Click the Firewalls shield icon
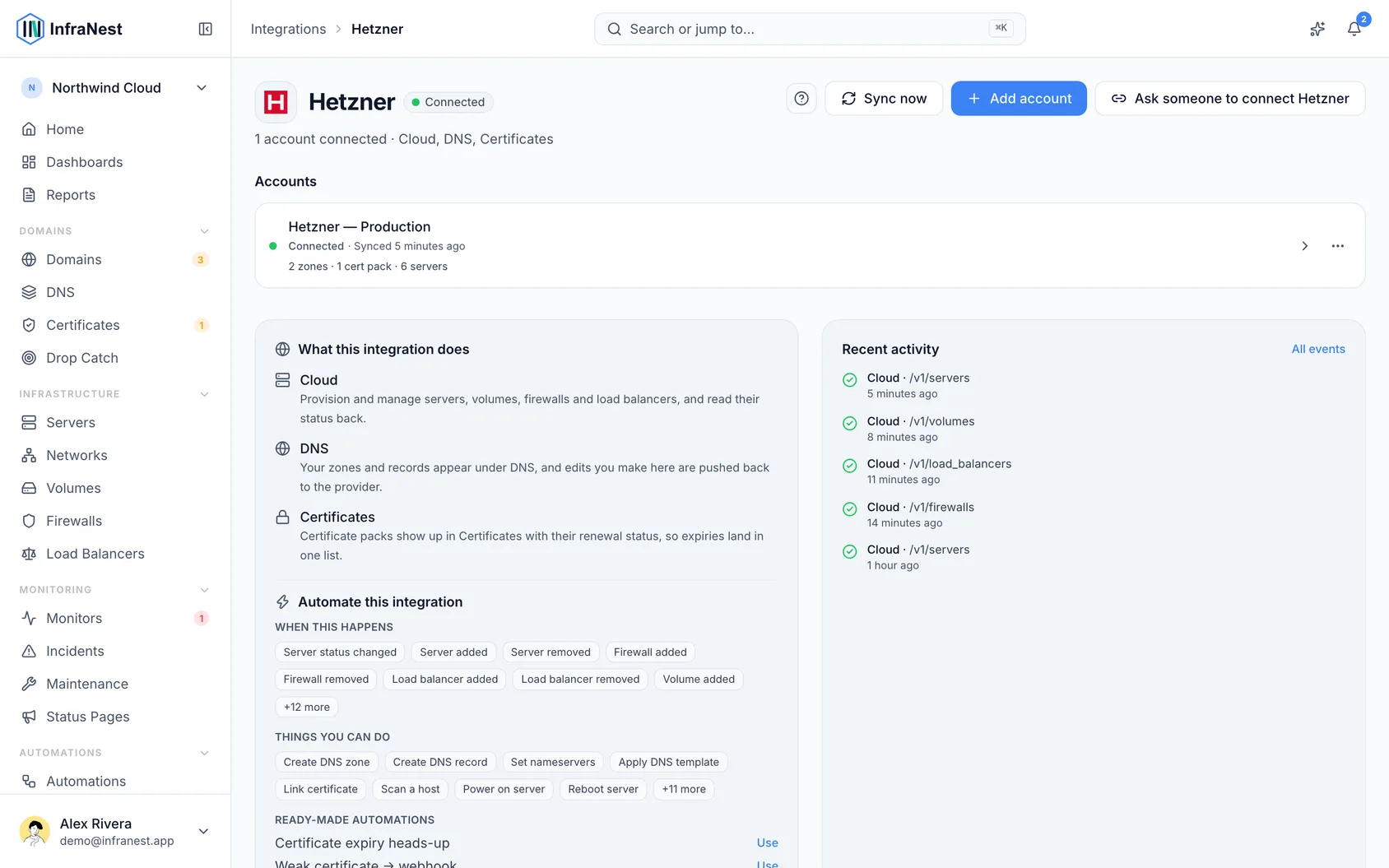This screenshot has height=868, width=1389. [29, 521]
